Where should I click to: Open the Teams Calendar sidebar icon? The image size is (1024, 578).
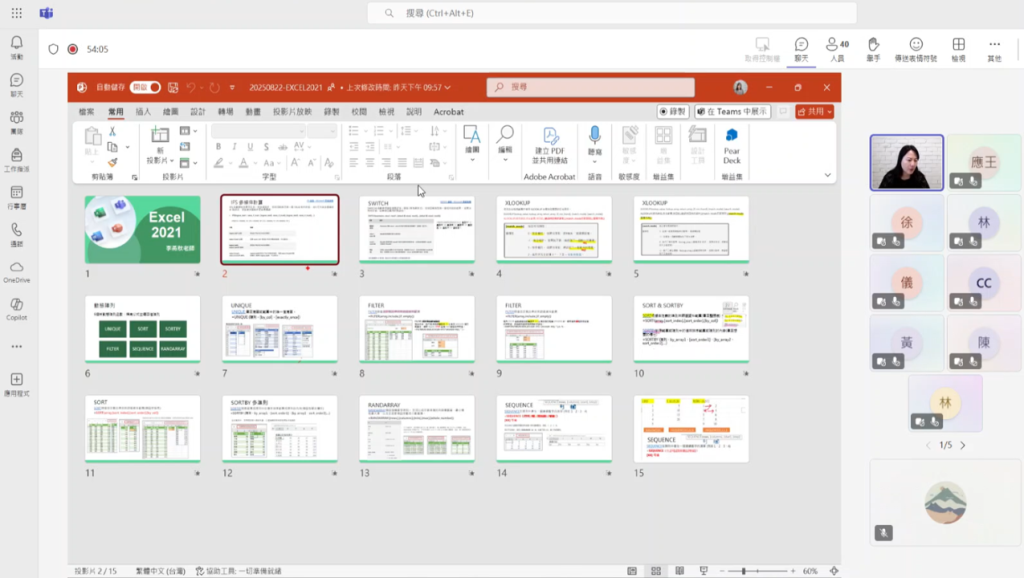pos(16,196)
